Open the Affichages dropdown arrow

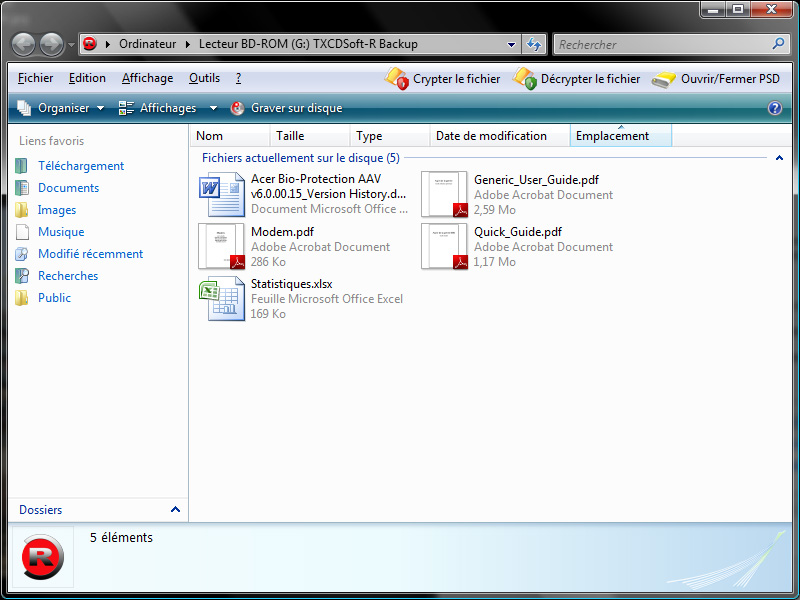point(213,108)
